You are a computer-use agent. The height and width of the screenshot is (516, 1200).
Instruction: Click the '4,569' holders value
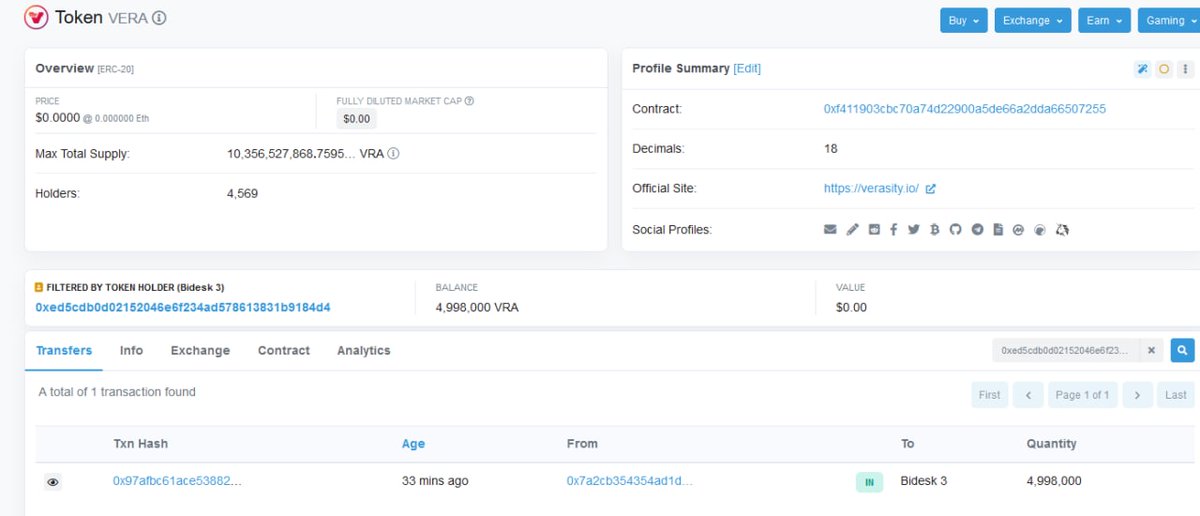(243, 193)
